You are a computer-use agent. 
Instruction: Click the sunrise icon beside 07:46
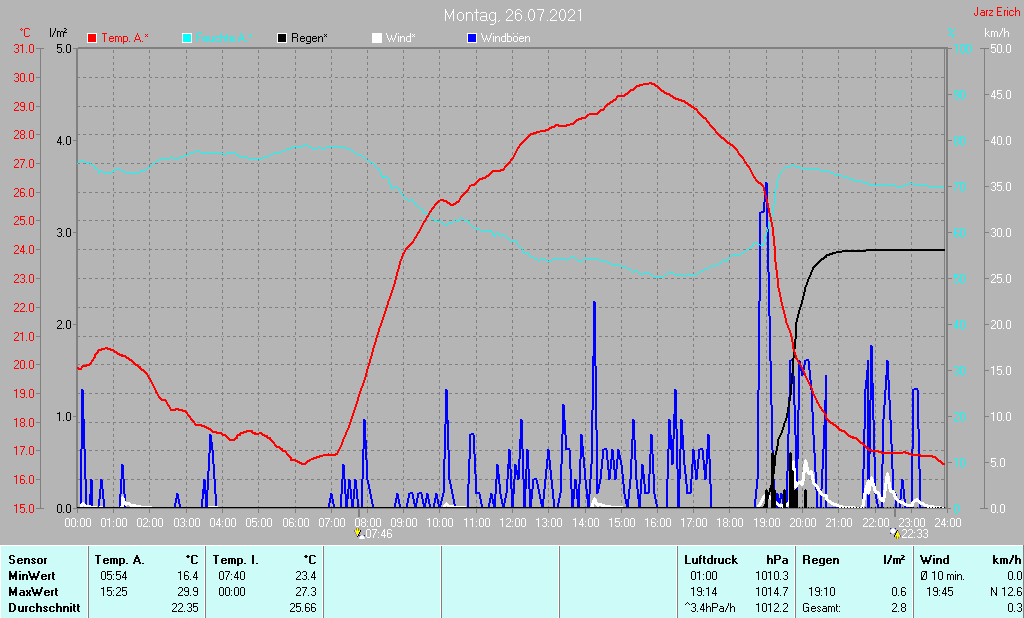359,533
